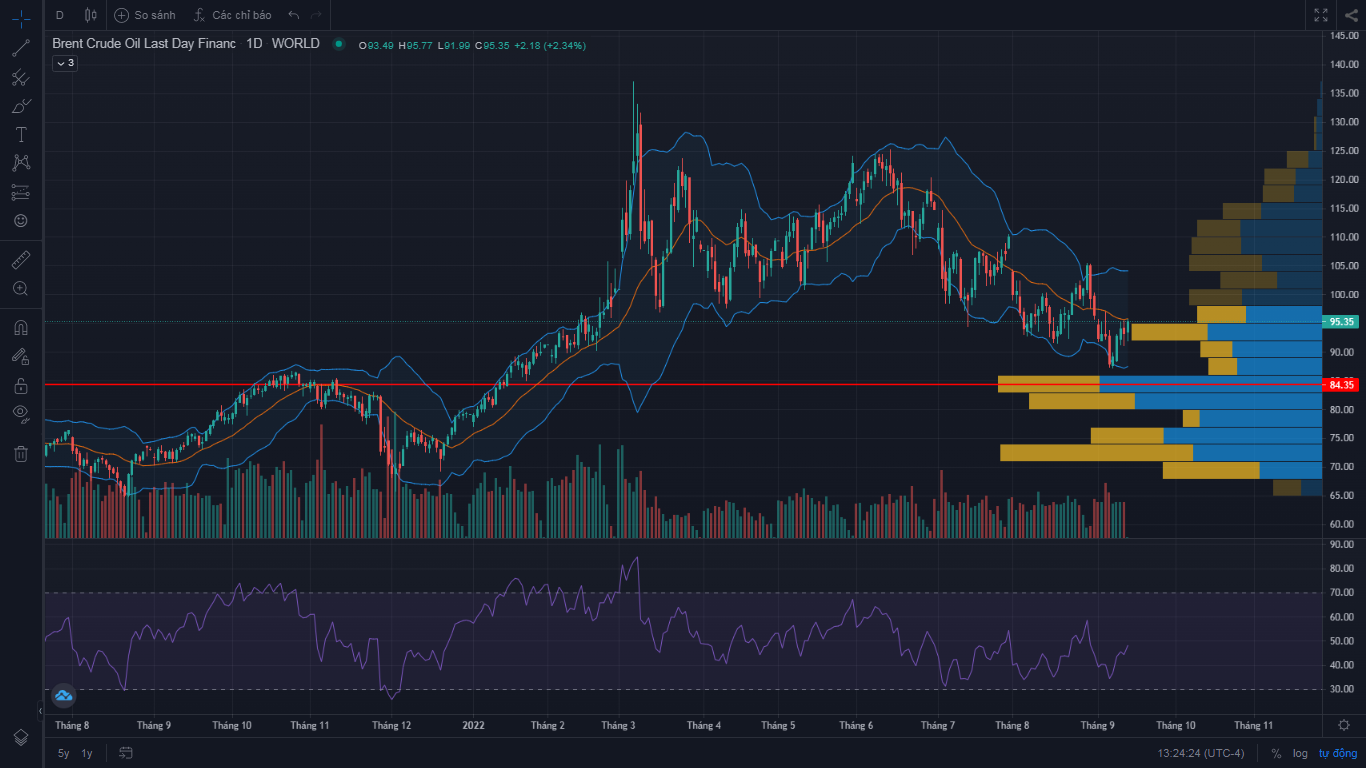Toggle magnet snapping mode
Viewport: 1366px width, 768px height.
click(x=21, y=327)
